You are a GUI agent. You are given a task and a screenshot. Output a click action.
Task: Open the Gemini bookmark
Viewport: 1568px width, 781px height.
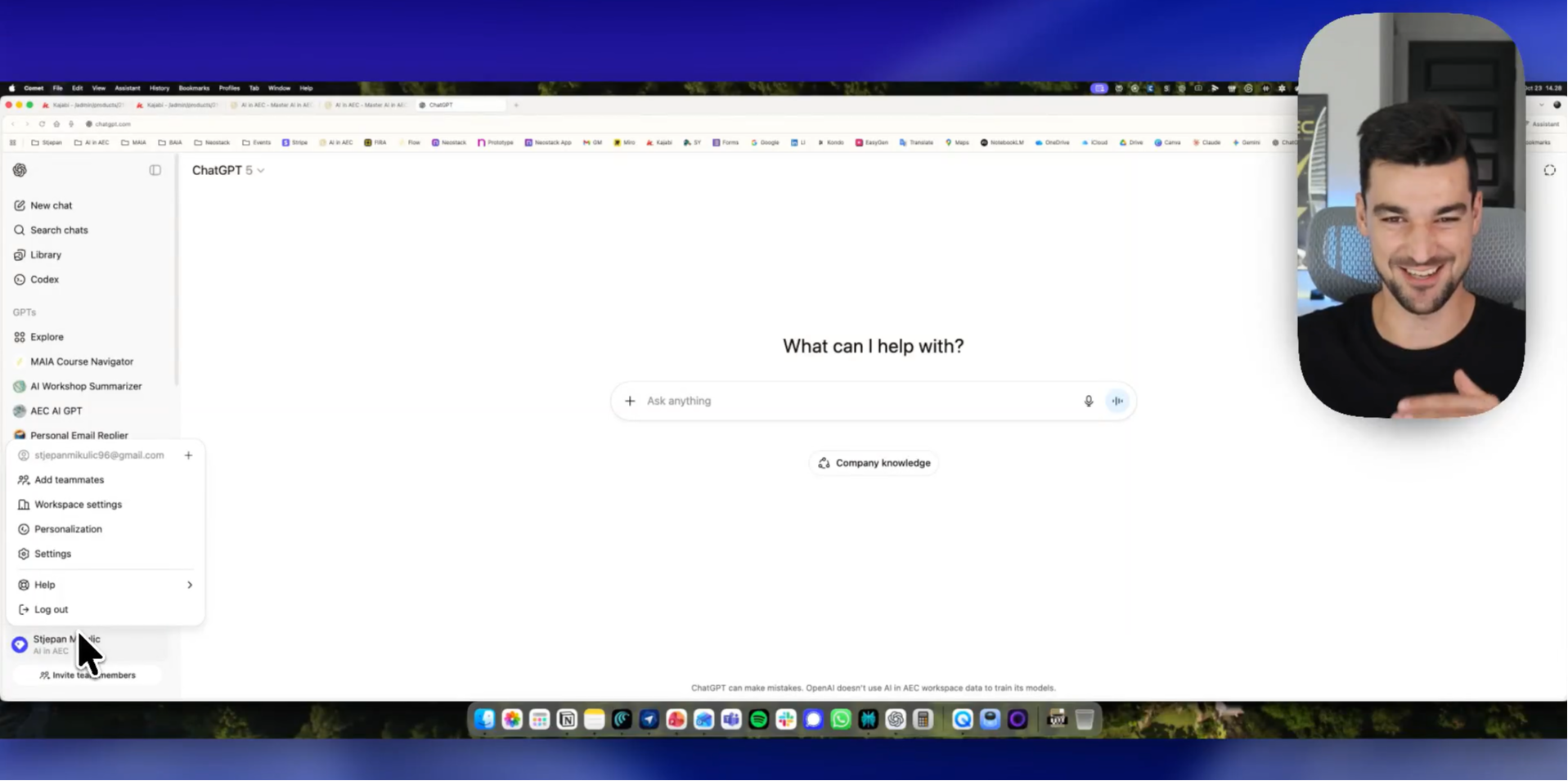1247,142
